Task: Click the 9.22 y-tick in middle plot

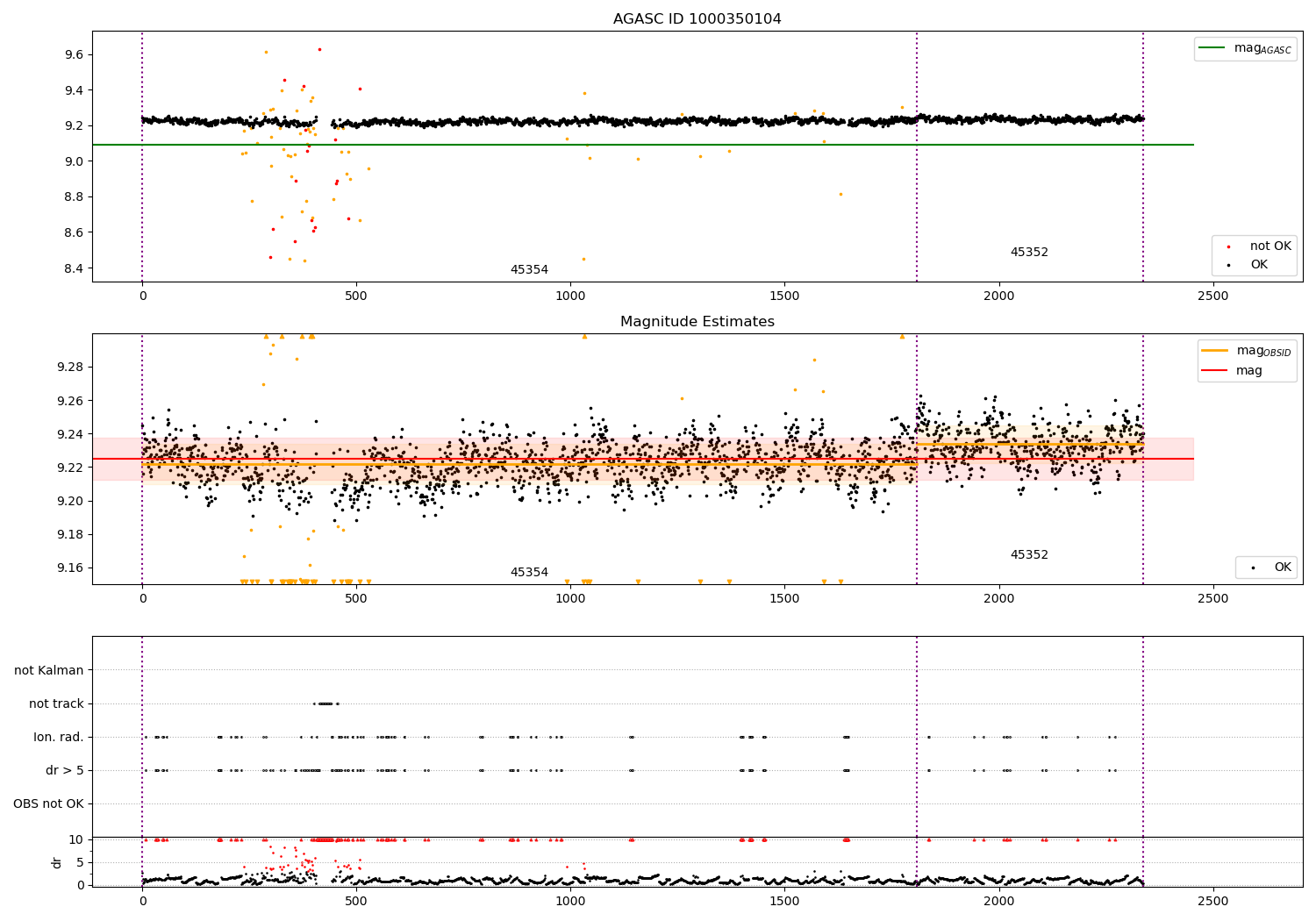Action: (x=70, y=468)
